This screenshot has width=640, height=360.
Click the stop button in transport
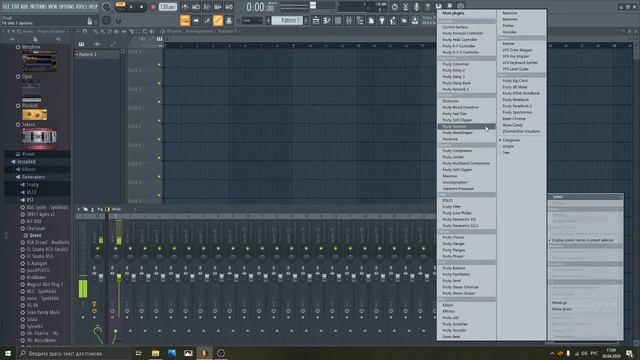tap(142, 7)
